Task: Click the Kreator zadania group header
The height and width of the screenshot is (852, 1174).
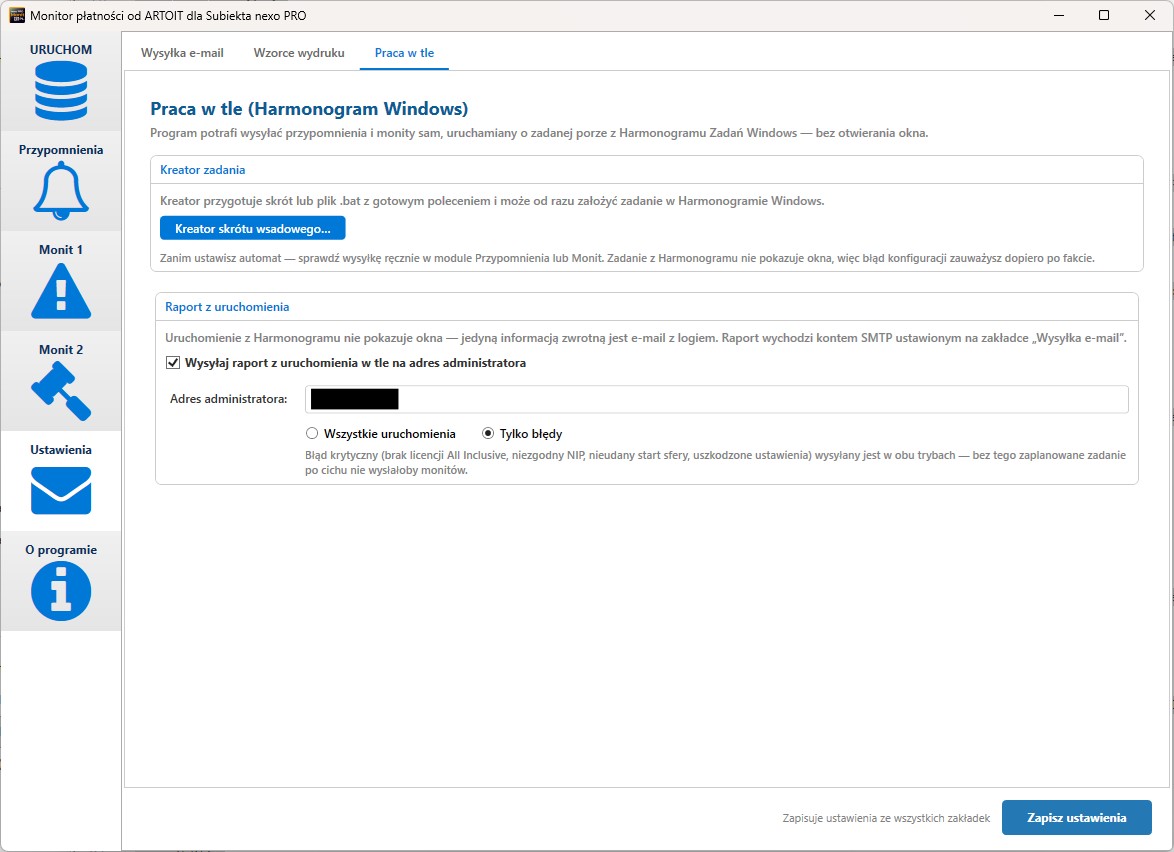Action: point(202,170)
